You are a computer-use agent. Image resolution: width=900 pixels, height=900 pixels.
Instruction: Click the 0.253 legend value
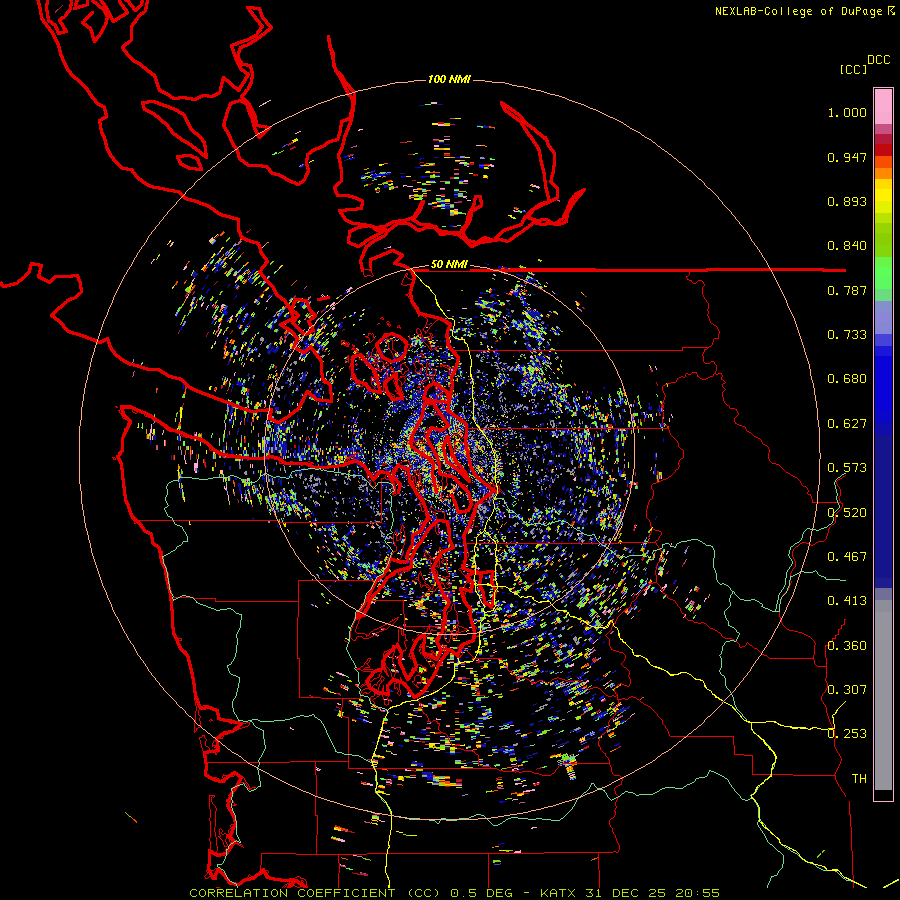[847, 734]
